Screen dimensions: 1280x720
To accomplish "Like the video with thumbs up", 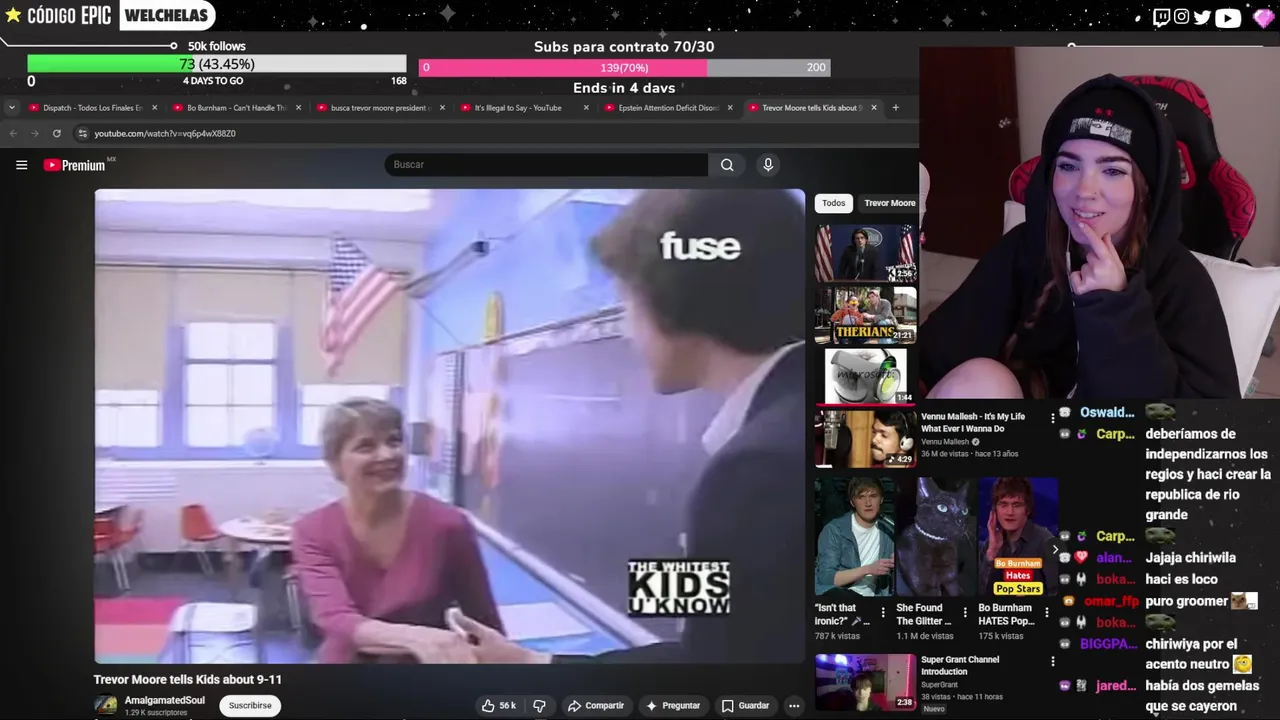I will click(x=498, y=705).
